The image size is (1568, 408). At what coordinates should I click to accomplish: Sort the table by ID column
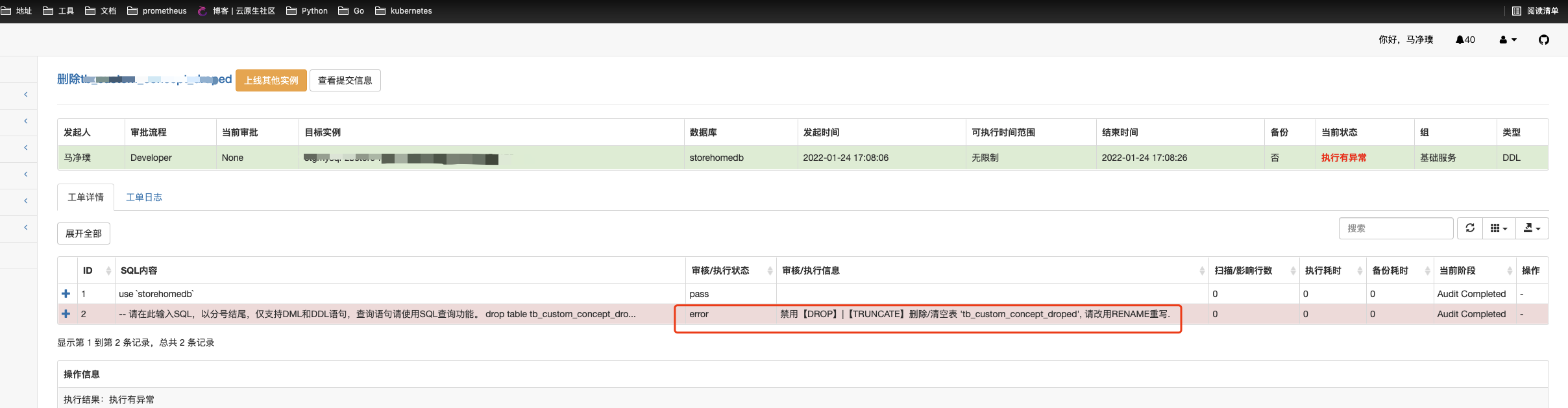click(95, 270)
